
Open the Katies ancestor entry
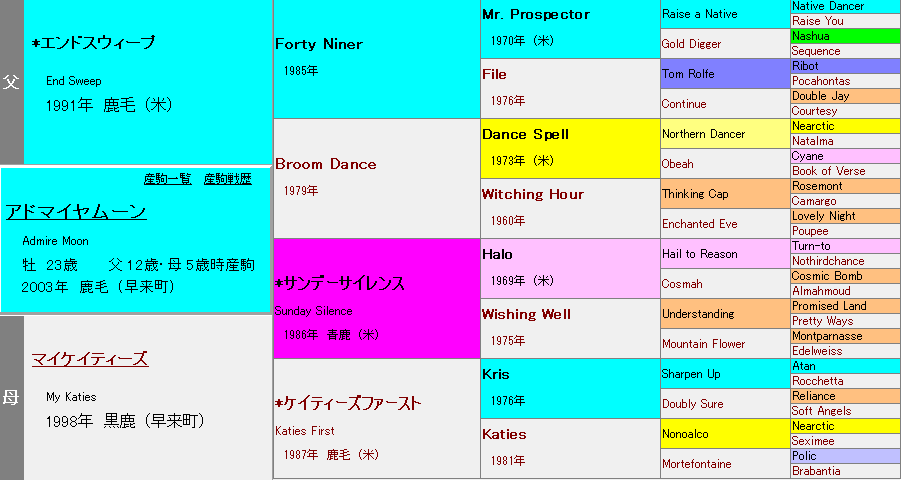click(504, 434)
